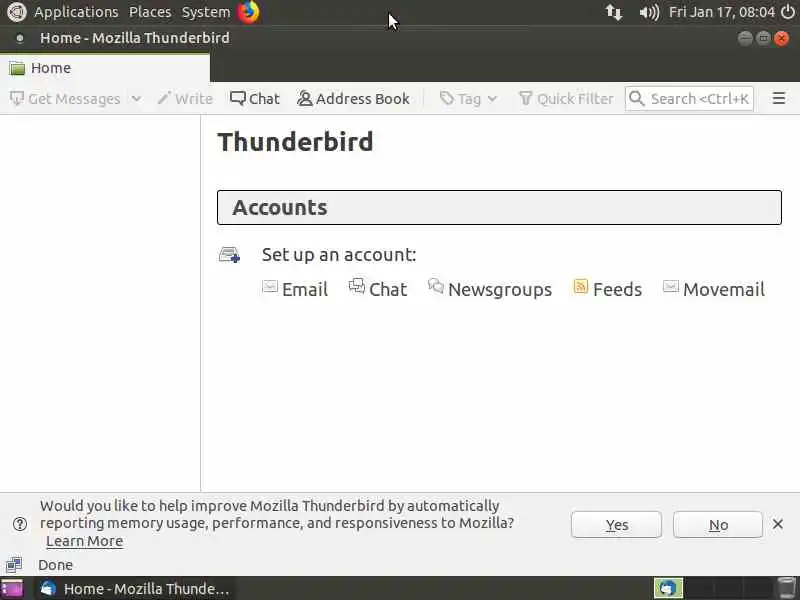Select Thunderbird window in the taskbar
The height and width of the screenshot is (600, 800).
click(136, 588)
